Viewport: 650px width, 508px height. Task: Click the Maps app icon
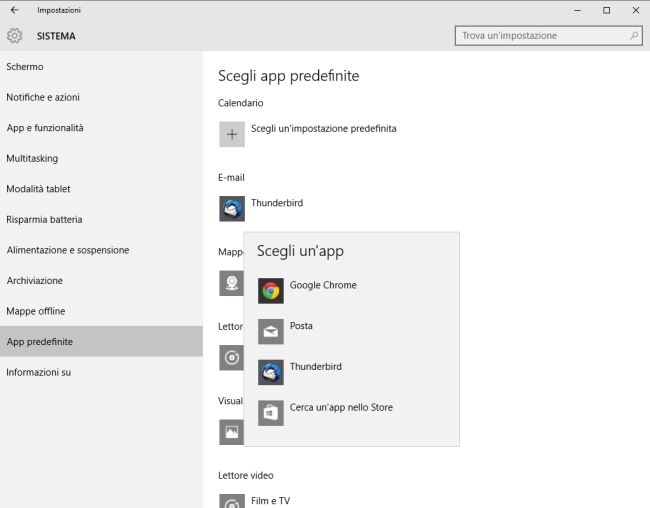231,283
